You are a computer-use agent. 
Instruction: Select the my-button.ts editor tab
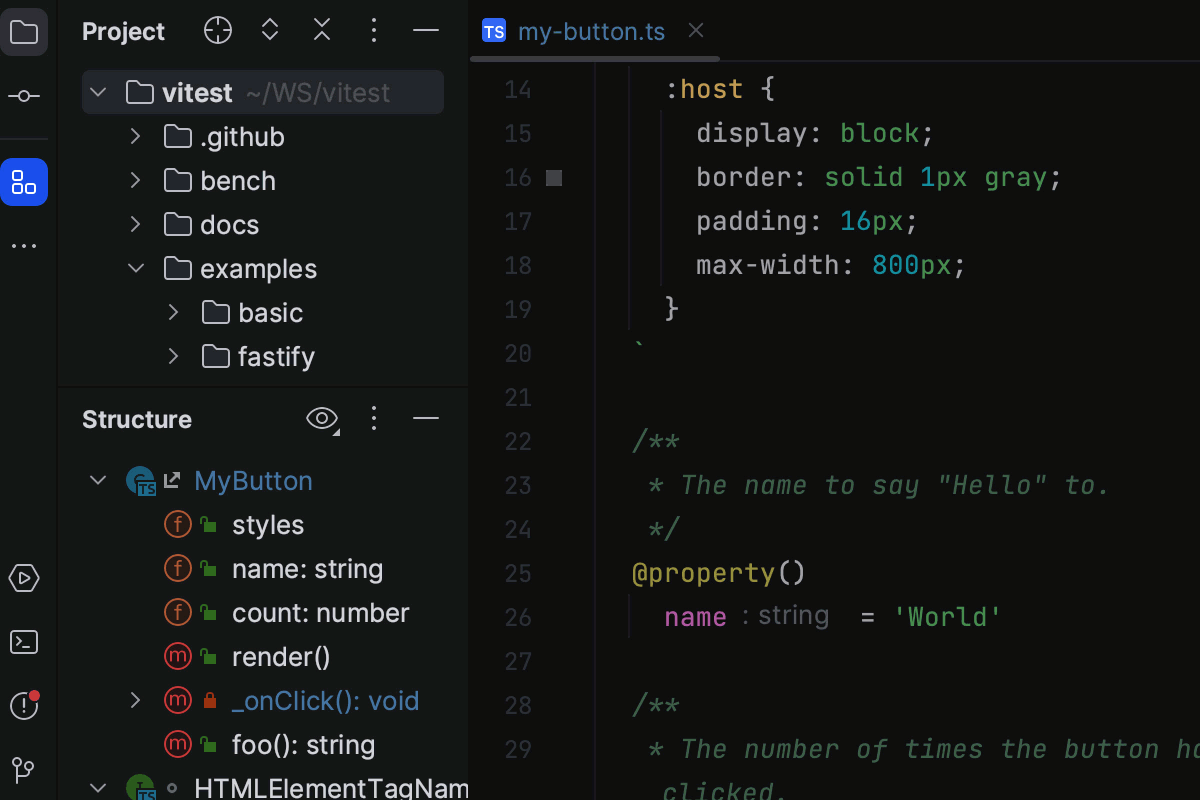590,31
